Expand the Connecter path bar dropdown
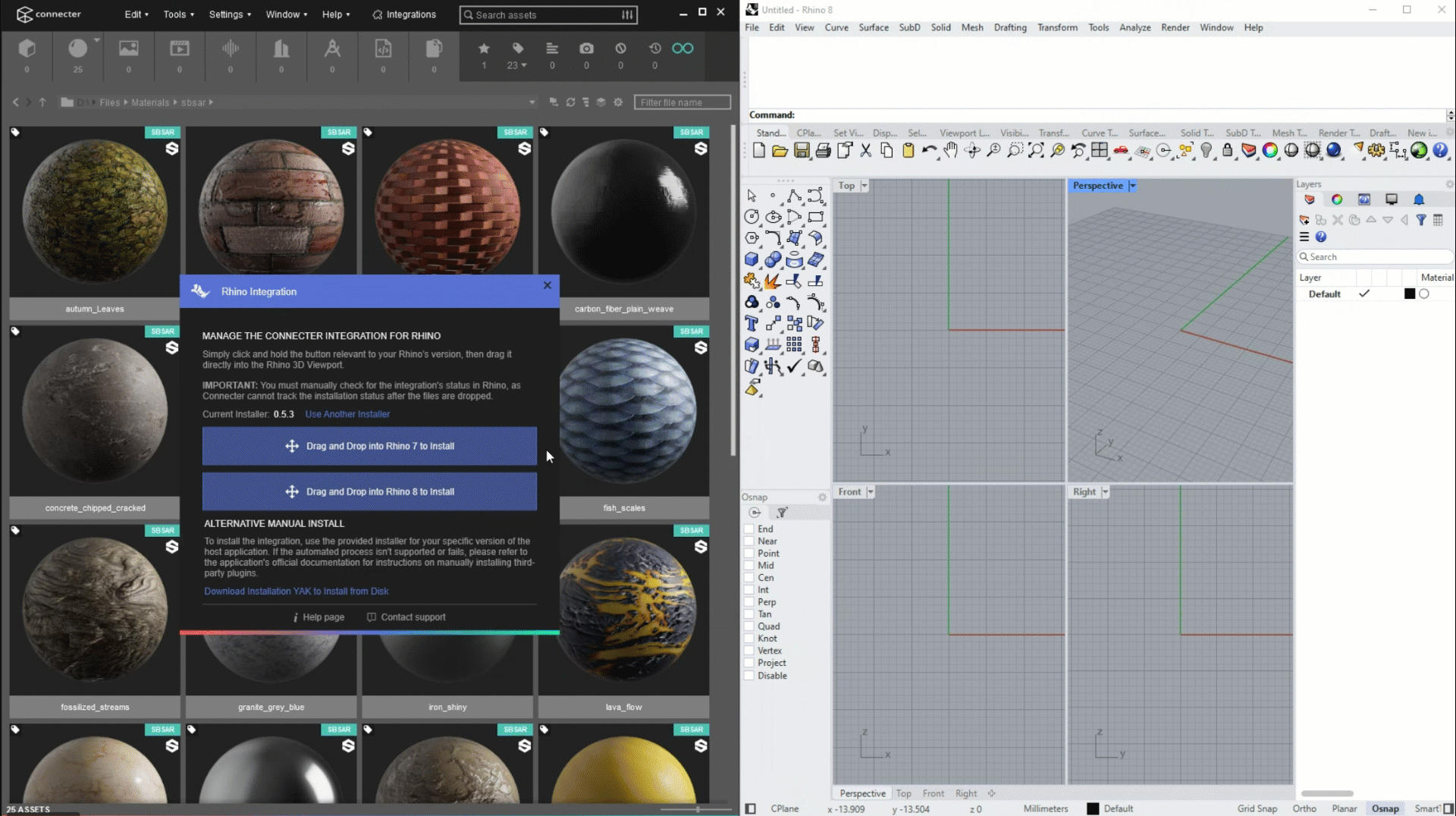 tap(532, 102)
